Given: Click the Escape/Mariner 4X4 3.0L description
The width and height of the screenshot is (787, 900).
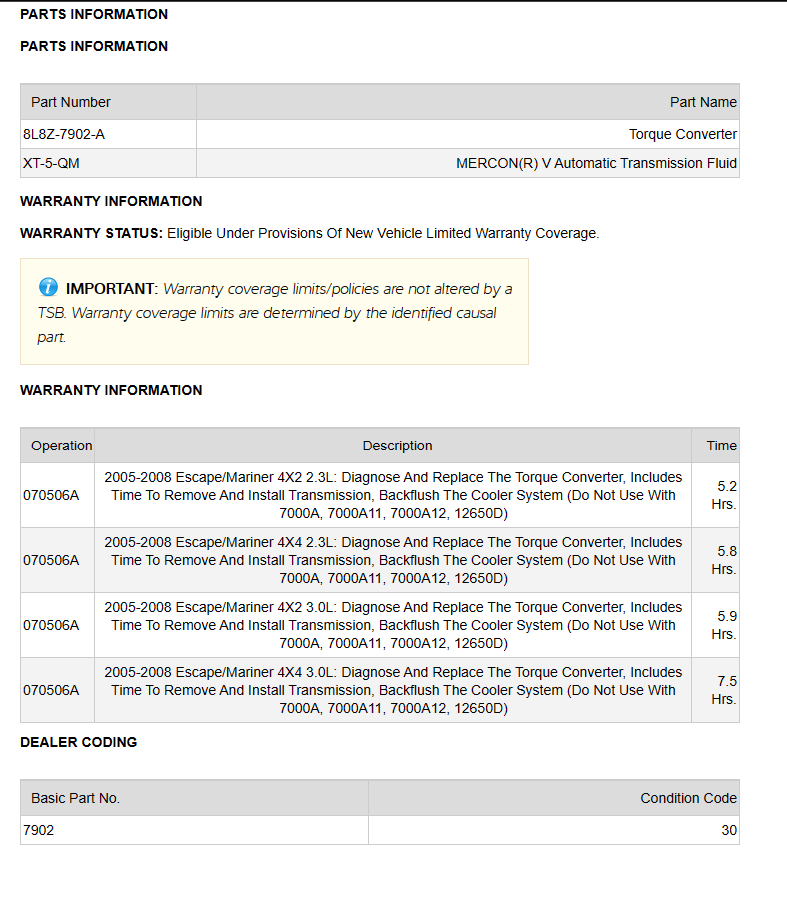Looking at the screenshot, I should point(393,690).
